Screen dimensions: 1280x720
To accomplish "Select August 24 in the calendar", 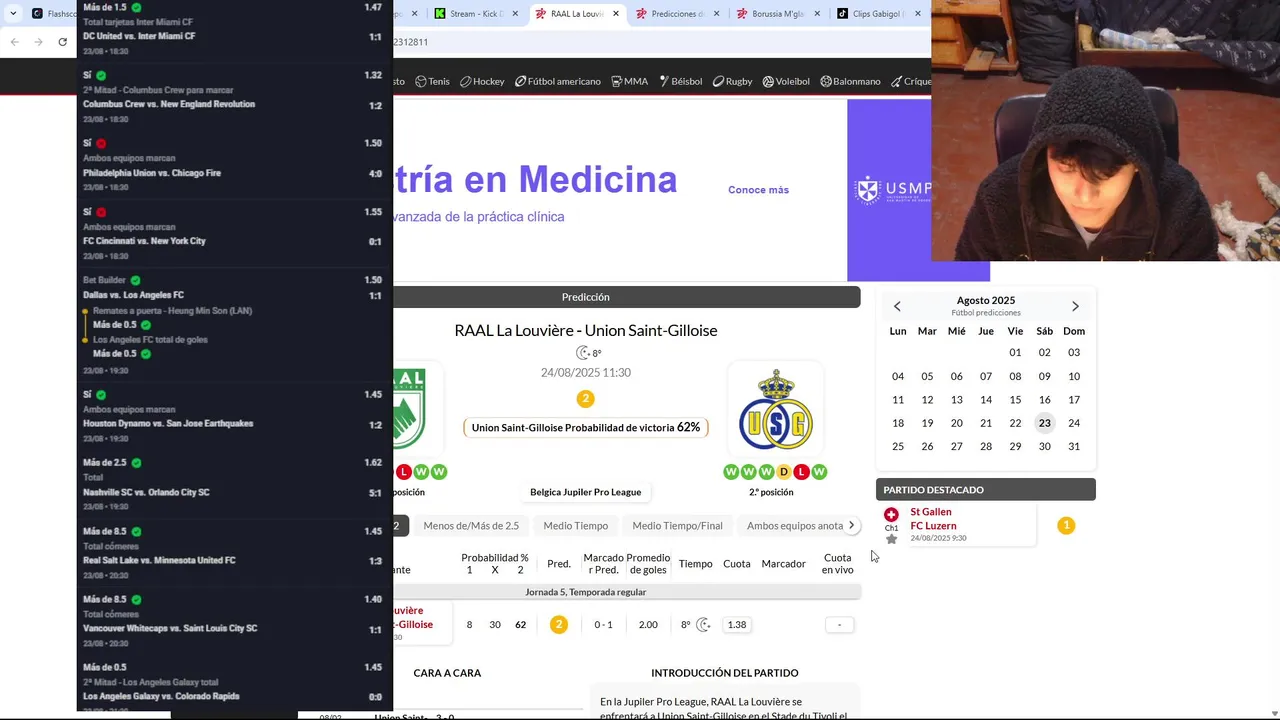I will 1074,423.
